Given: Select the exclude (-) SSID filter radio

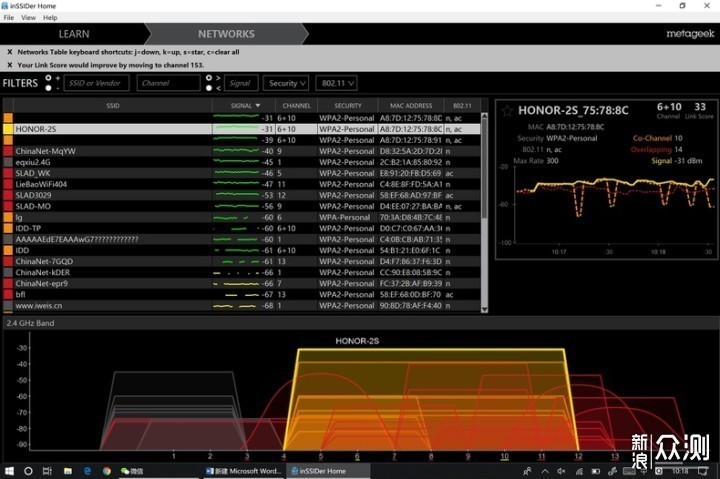Looking at the screenshot, I should (x=48, y=88).
